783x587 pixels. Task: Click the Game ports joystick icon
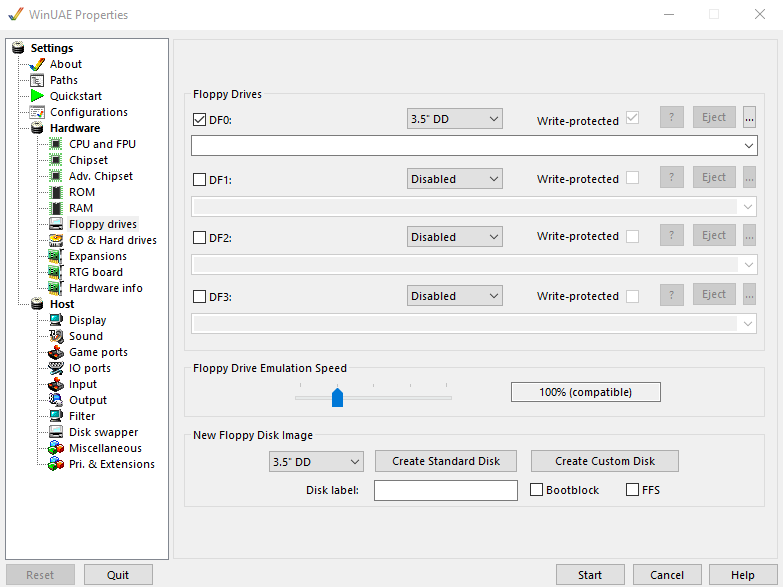coord(56,352)
